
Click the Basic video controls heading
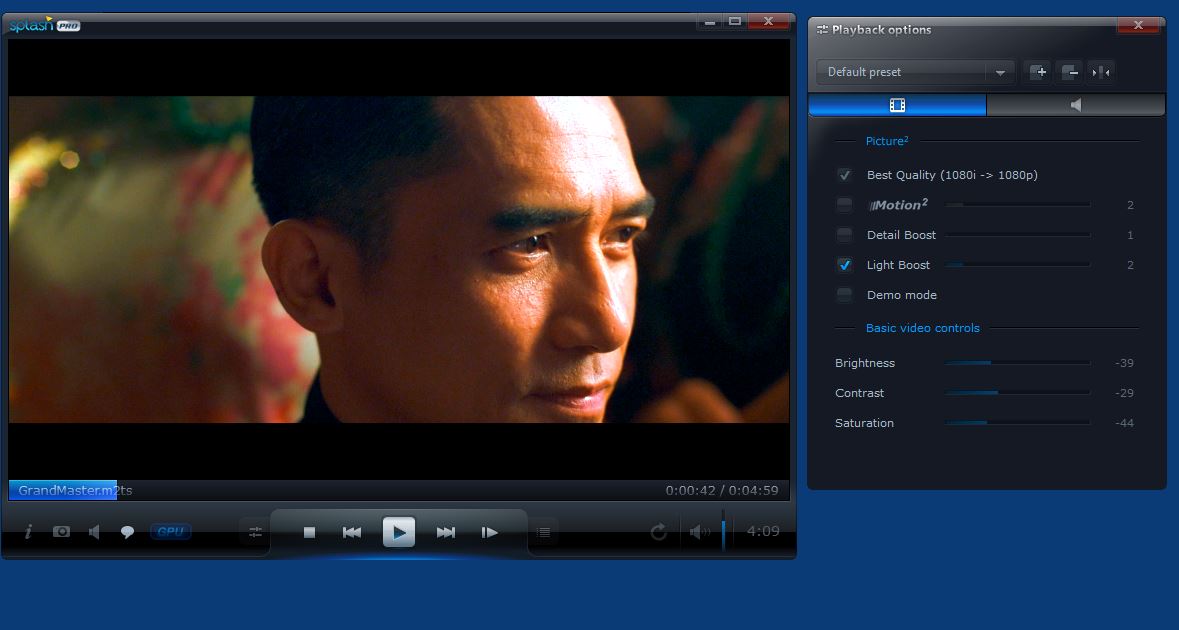click(x=923, y=328)
